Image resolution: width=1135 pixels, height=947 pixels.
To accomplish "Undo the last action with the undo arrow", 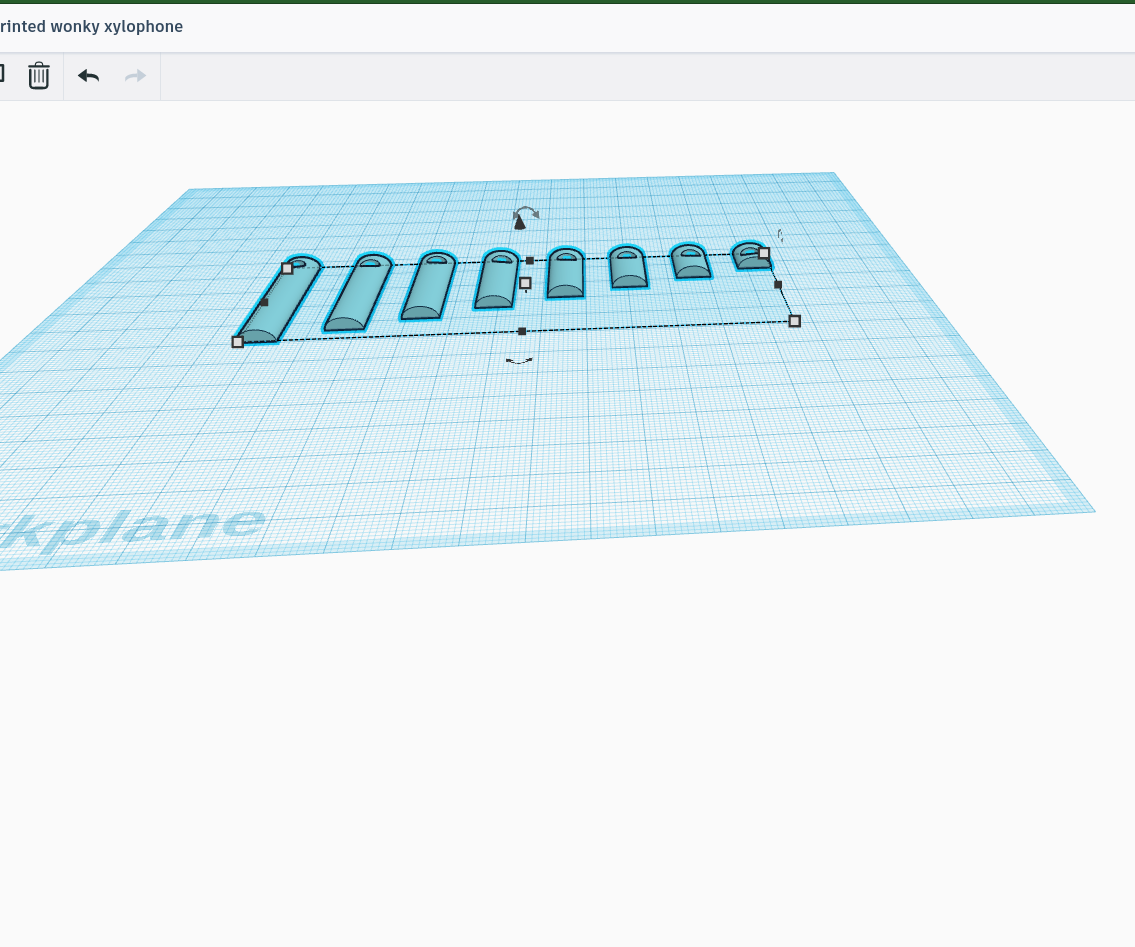I will pyautogui.click(x=88, y=75).
